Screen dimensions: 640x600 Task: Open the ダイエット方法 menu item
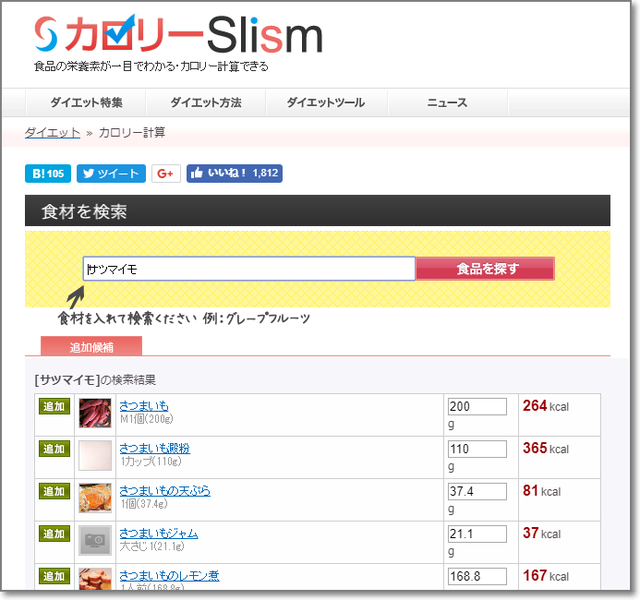click(x=206, y=103)
